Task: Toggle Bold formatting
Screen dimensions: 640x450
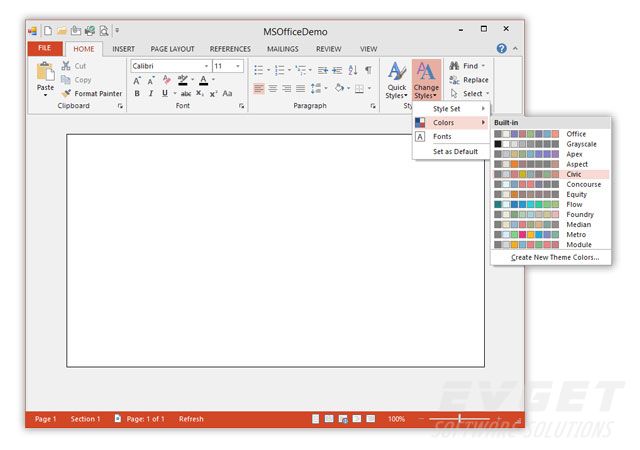Action: point(137,94)
